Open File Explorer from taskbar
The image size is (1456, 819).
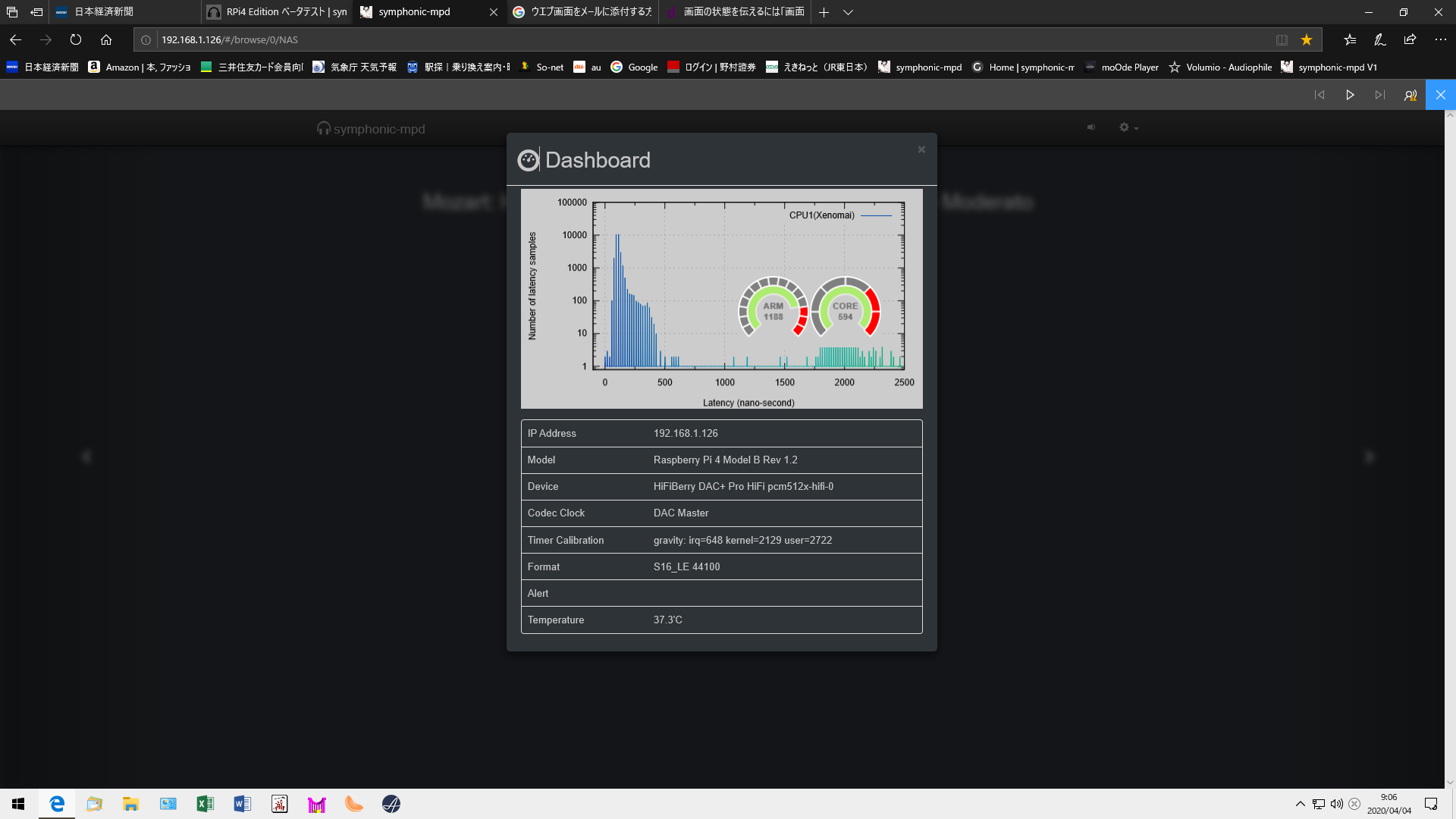click(x=130, y=804)
